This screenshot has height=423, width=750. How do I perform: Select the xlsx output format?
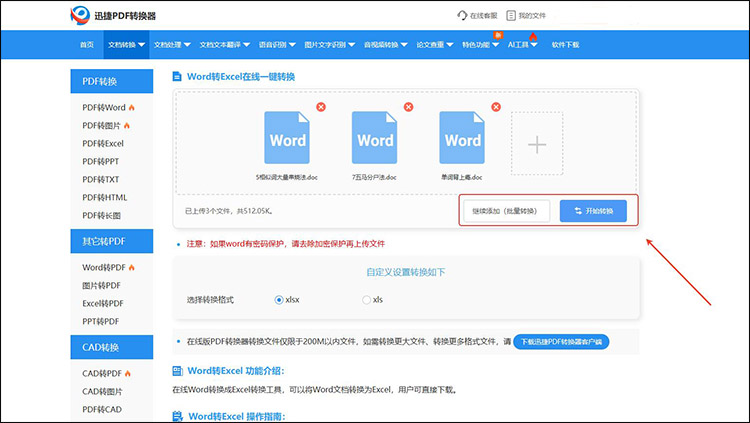click(x=279, y=300)
